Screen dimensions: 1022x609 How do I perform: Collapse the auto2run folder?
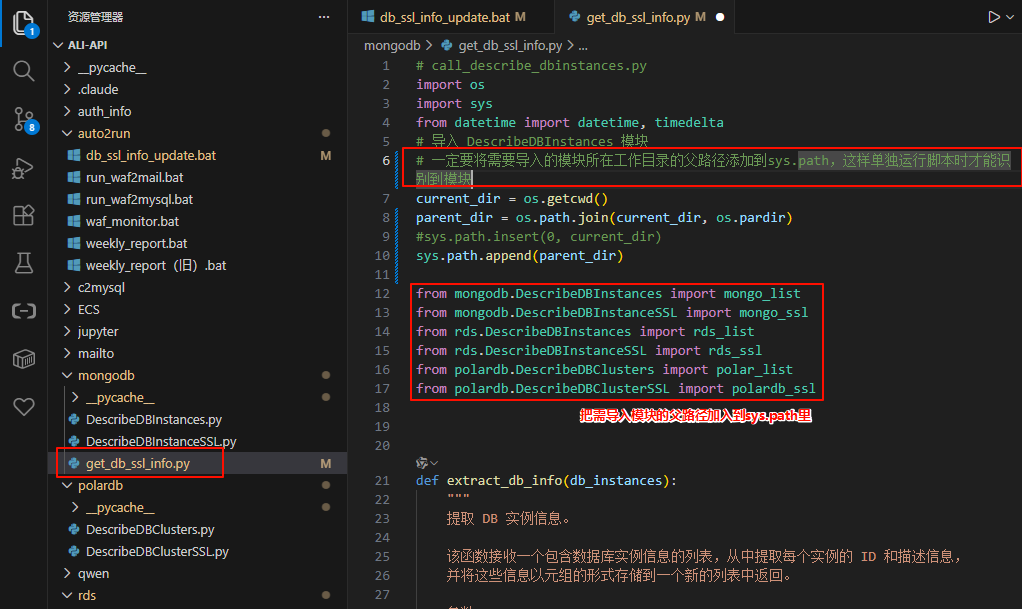tap(104, 133)
